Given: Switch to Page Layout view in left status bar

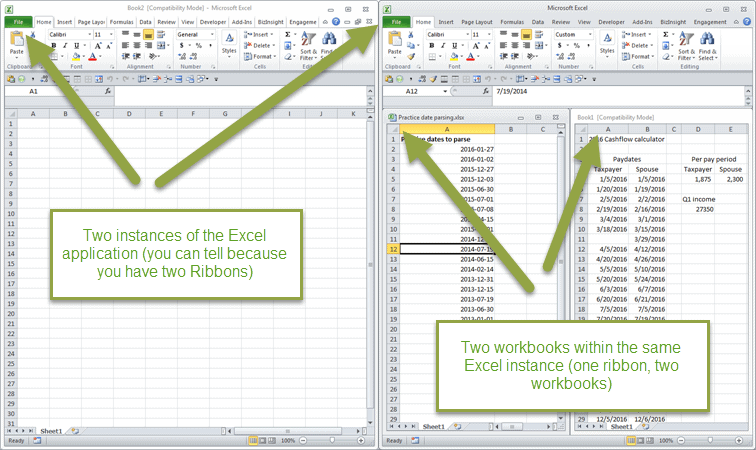Looking at the screenshot, I should [262, 441].
